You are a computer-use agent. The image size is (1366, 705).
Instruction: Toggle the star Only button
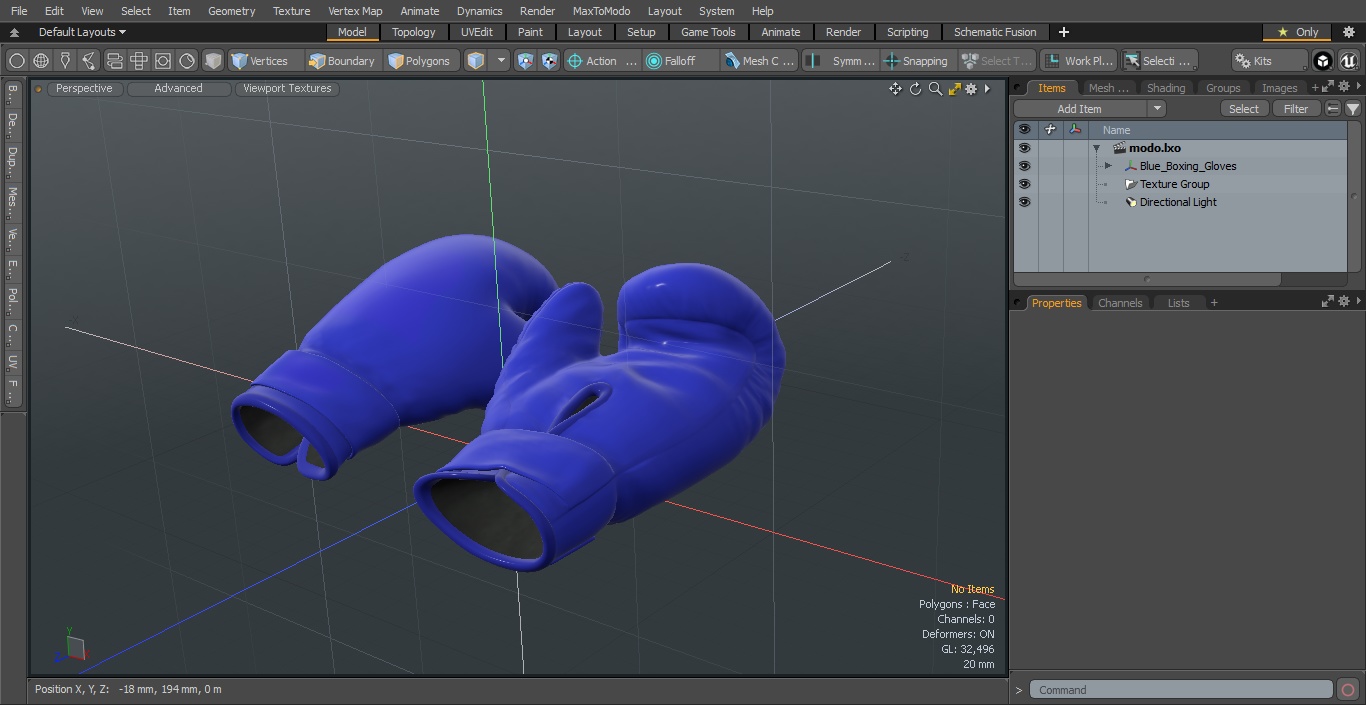(1297, 32)
